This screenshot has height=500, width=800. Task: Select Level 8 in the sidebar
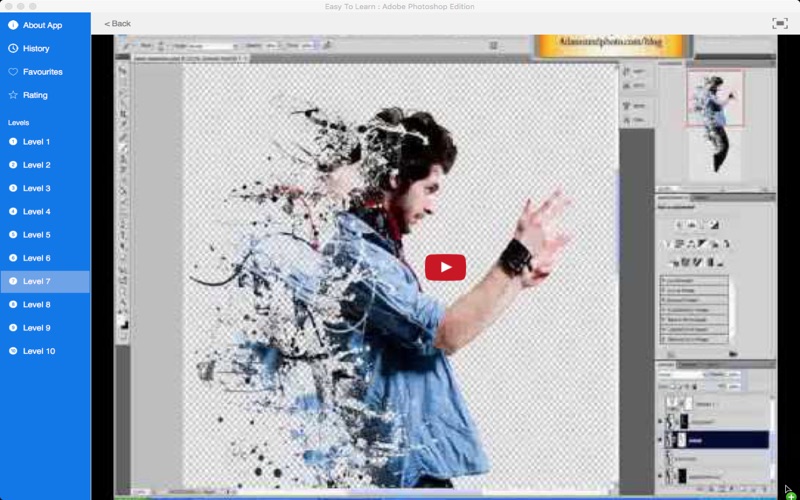37,304
